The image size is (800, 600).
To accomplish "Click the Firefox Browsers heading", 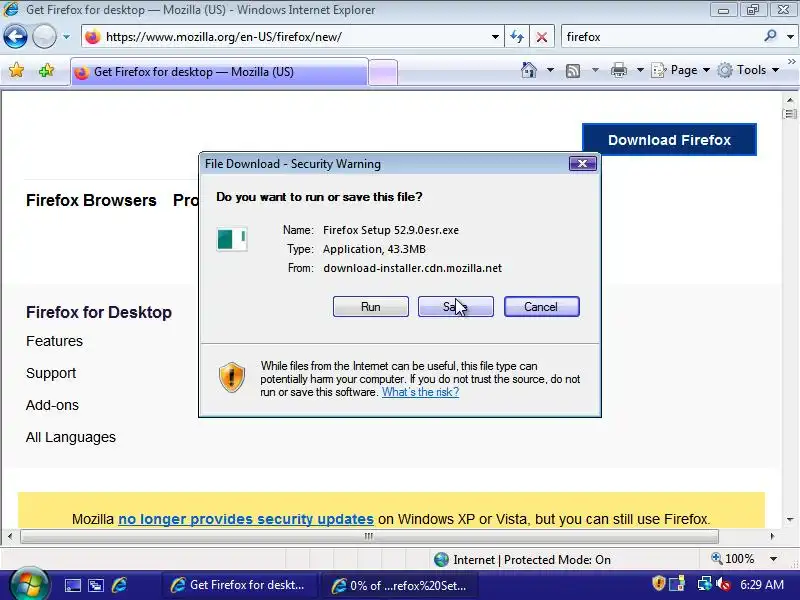I will coord(91,200).
